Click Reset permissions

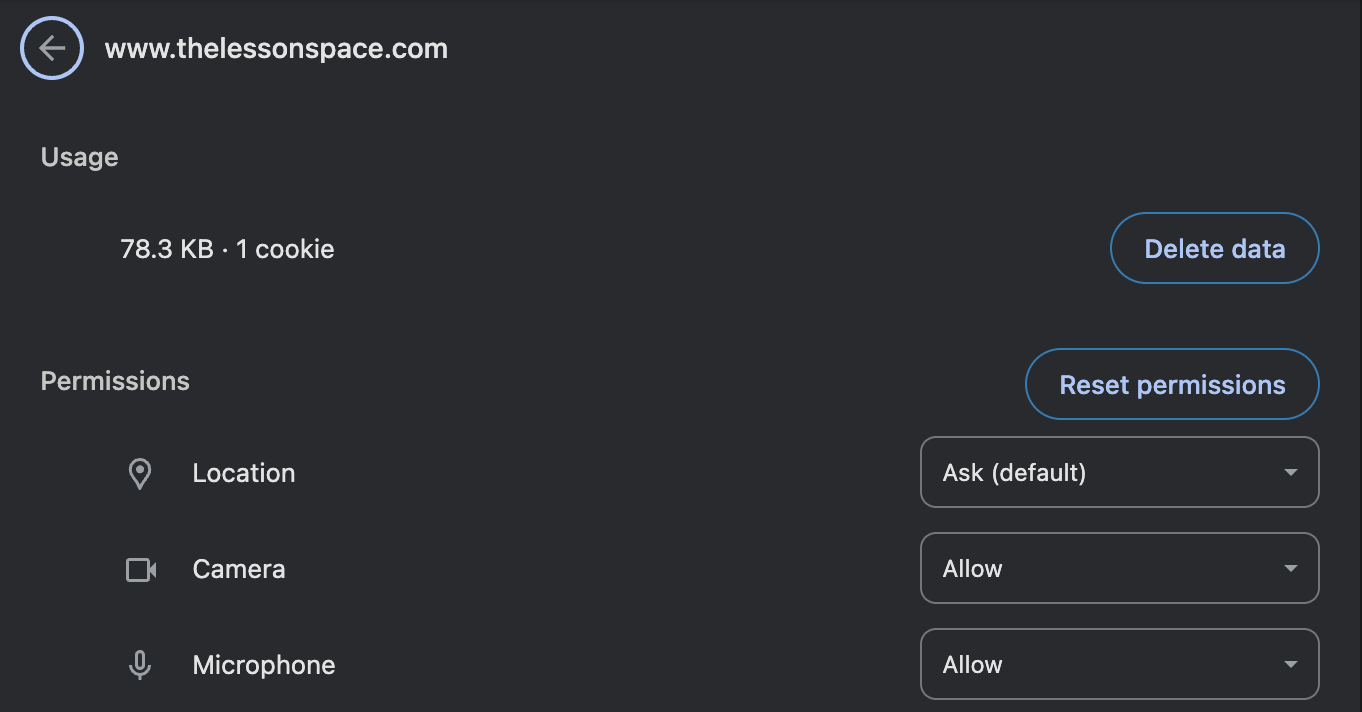[x=1172, y=384]
